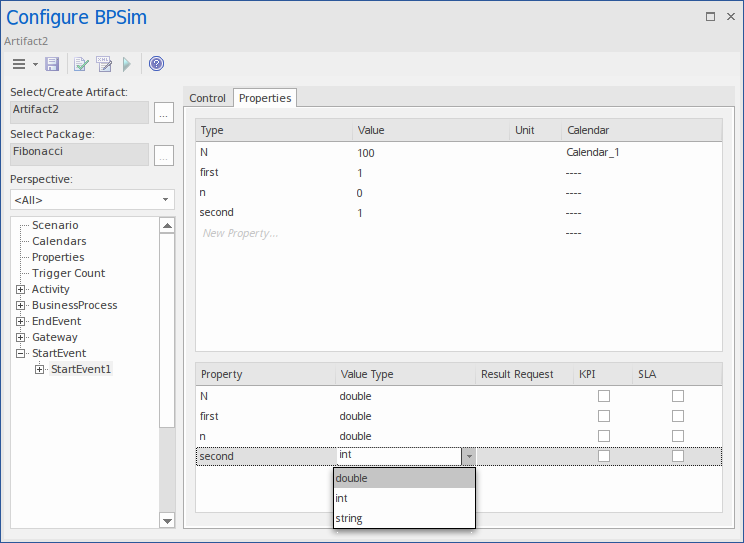Tick the KPI checkbox for property N

click(x=604, y=396)
